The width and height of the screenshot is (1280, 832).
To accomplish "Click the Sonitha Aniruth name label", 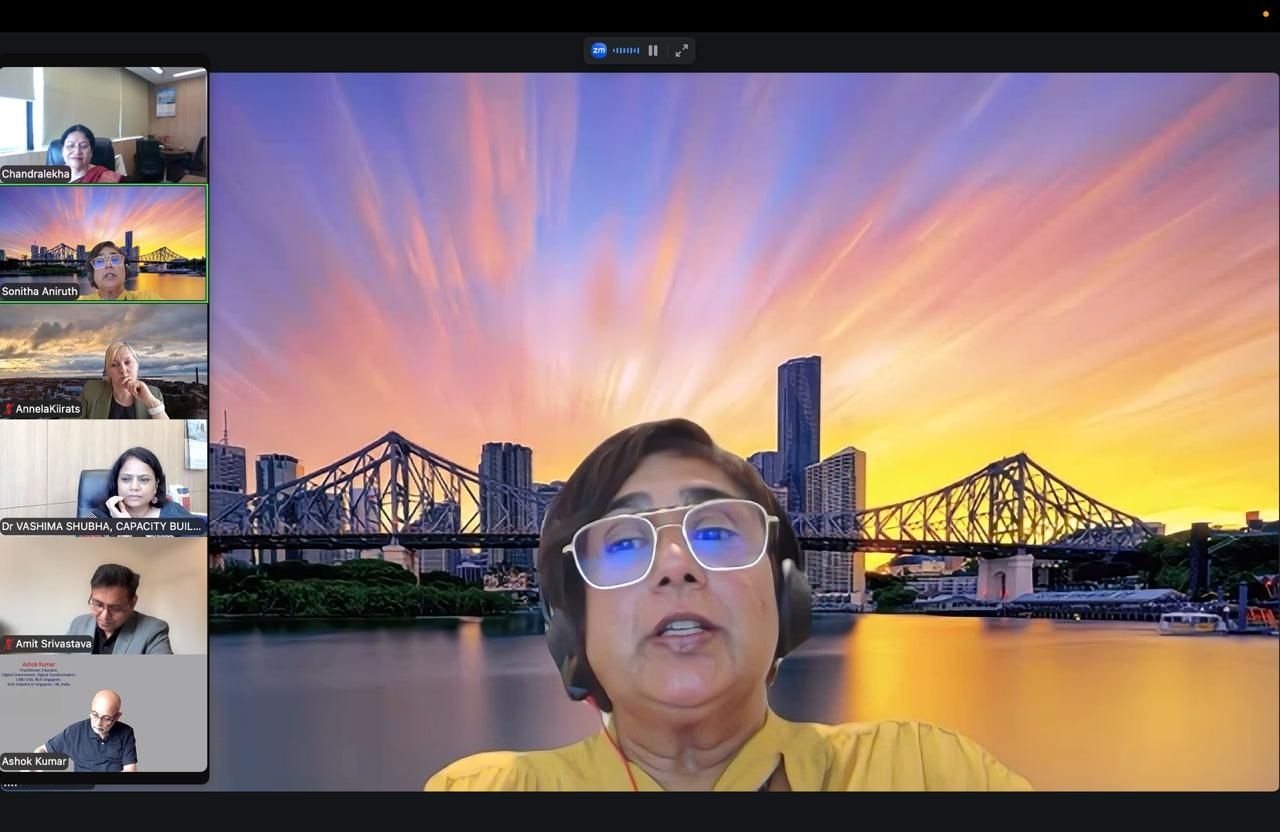I will (40, 291).
